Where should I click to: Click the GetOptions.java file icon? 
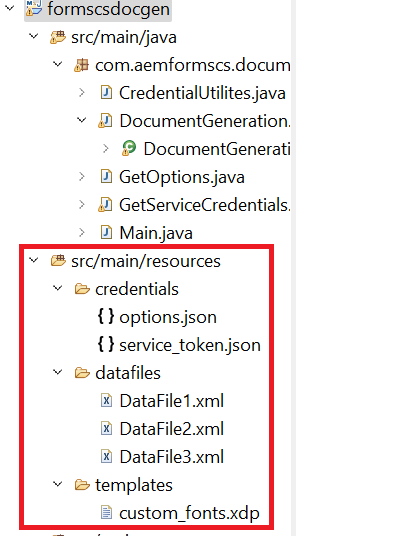click(x=106, y=177)
